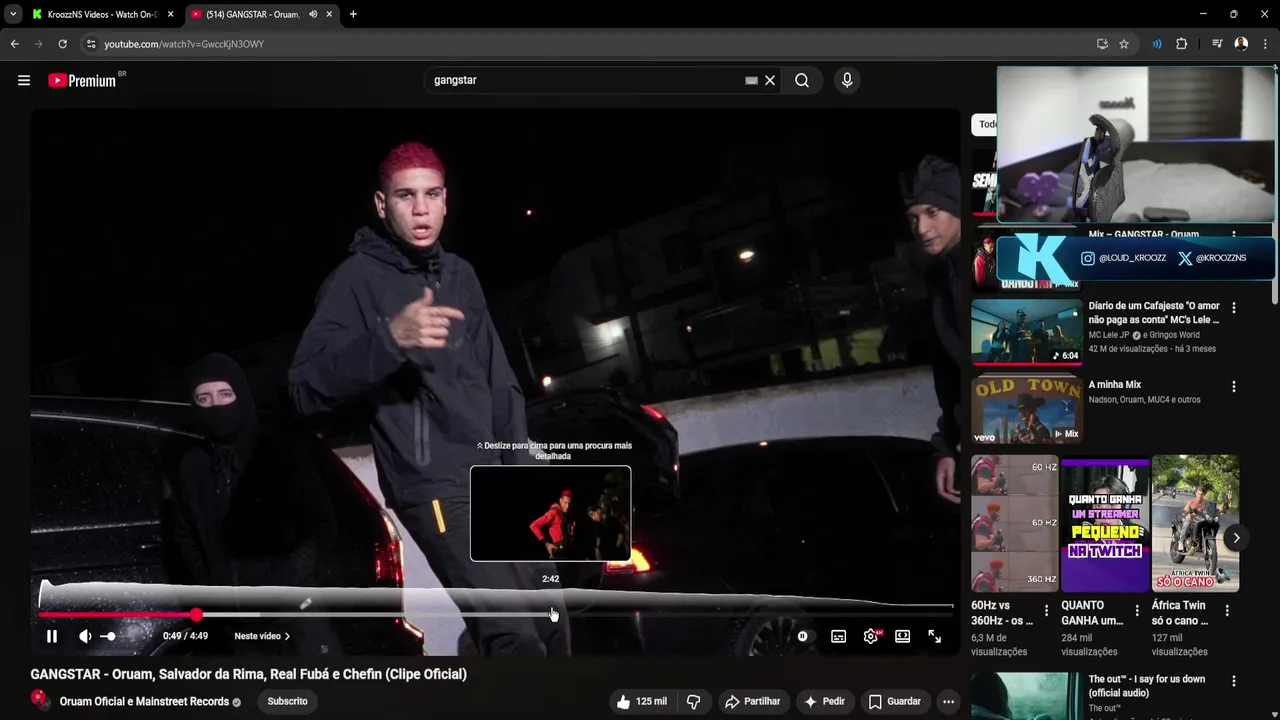This screenshot has height=720, width=1280.
Task: Open options for 'A minha Mix'
Action: tap(1234, 387)
